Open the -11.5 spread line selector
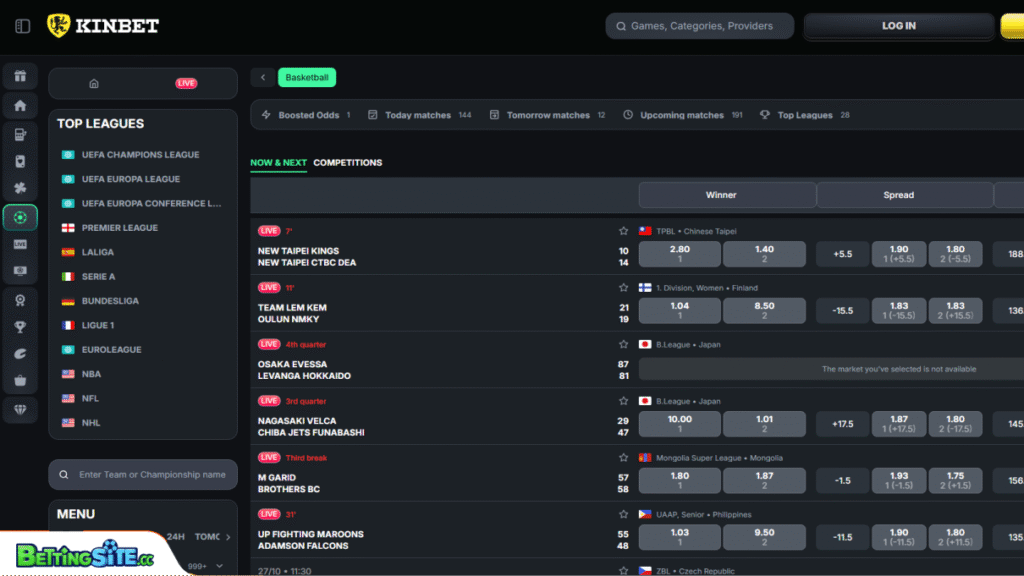Image resolution: width=1024 pixels, height=576 pixels. 842,537
